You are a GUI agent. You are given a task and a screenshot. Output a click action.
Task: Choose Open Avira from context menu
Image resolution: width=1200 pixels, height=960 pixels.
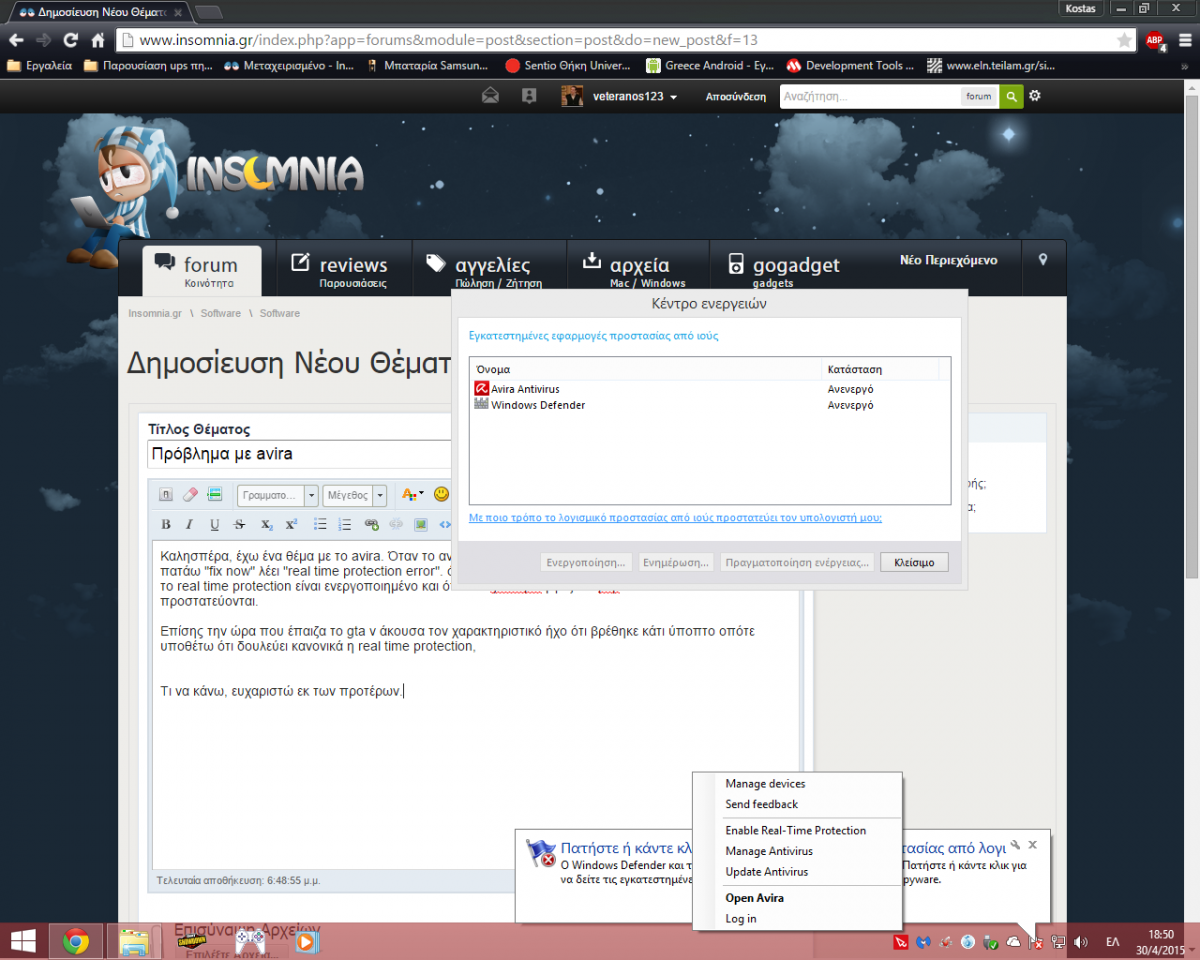[754, 898]
